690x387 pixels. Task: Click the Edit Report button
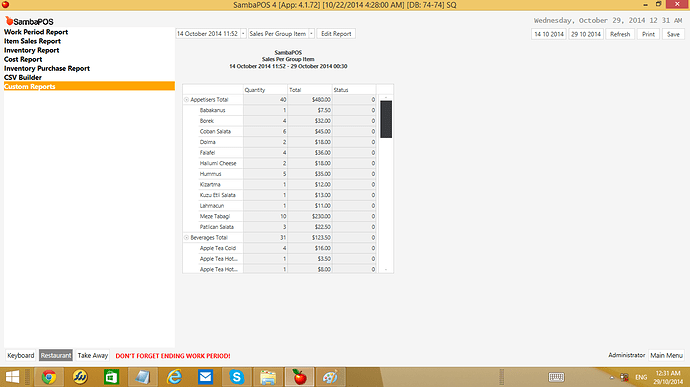[x=336, y=33]
